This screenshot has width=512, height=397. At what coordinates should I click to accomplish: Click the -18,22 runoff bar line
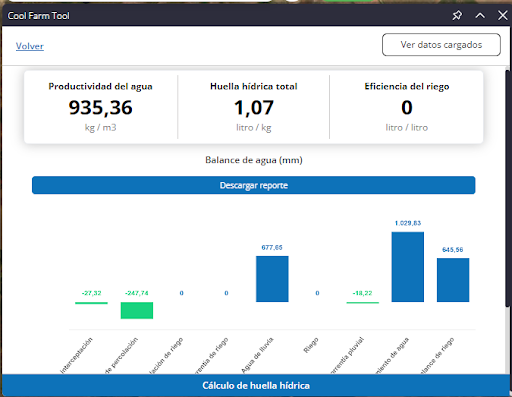pos(363,302)
